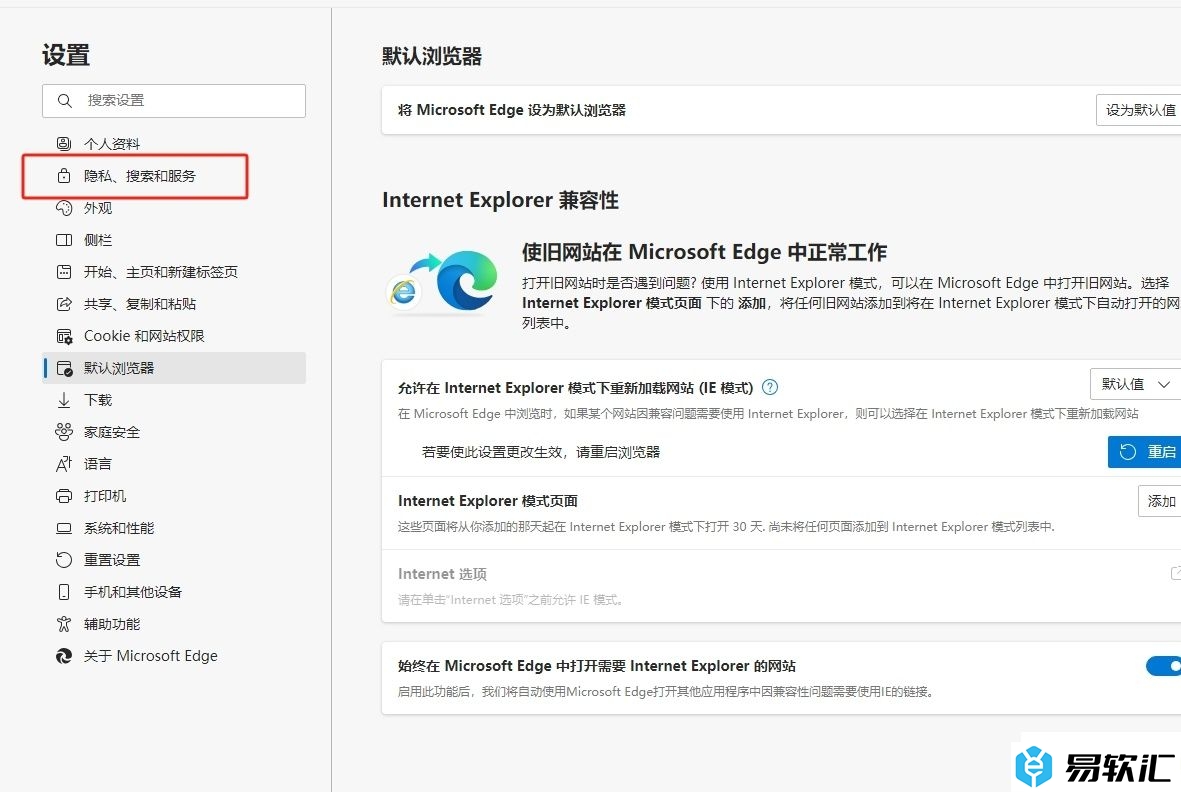
Task: Focus the 搜索设置 search field
Action: click(174, 100)
